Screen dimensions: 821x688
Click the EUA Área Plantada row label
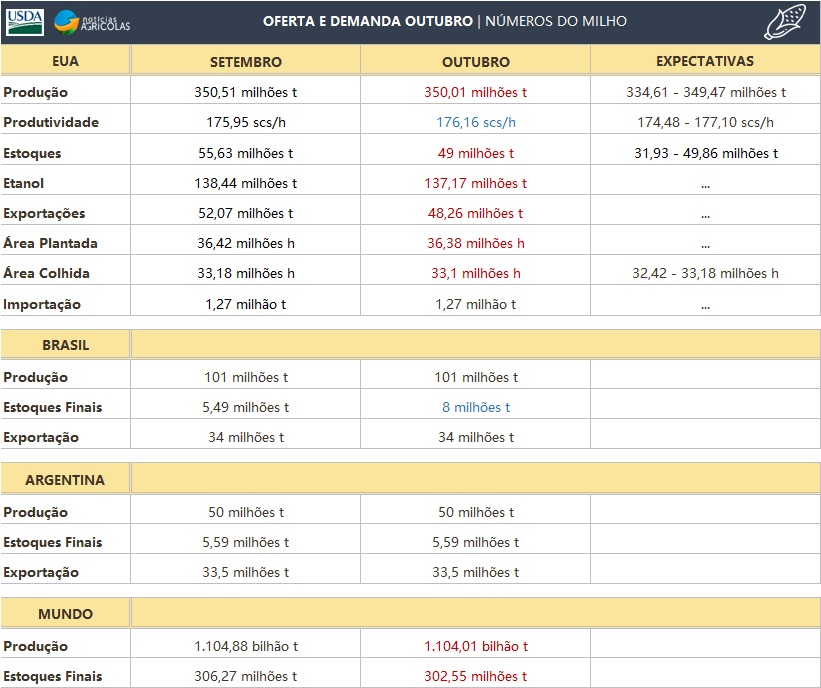click(50, 243)
